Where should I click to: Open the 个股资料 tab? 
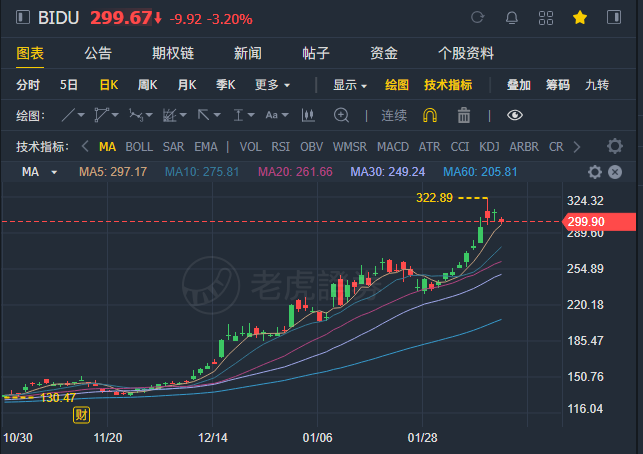click(466, 53)
